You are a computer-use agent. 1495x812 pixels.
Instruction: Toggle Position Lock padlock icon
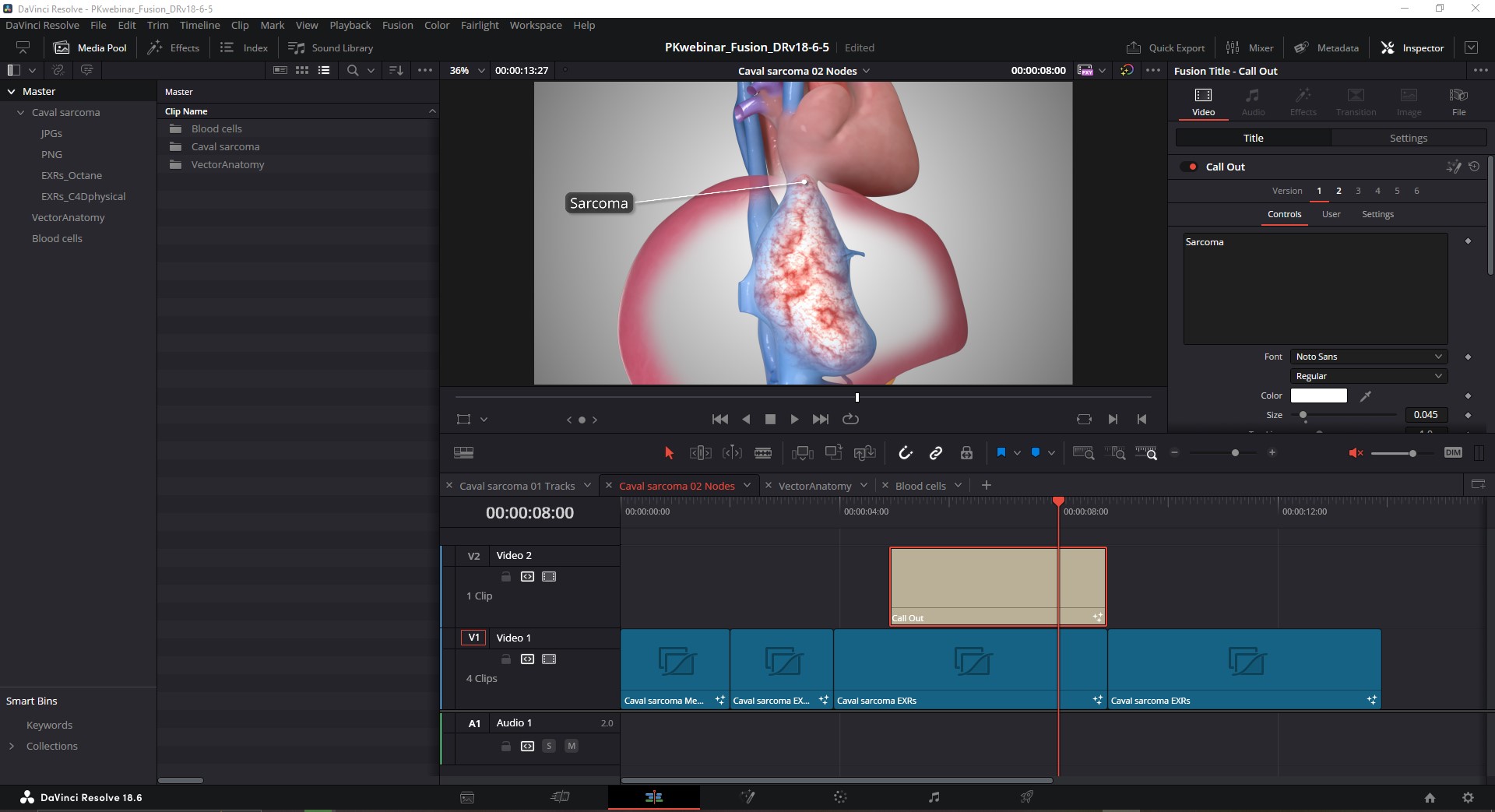[x=966, y=453]
